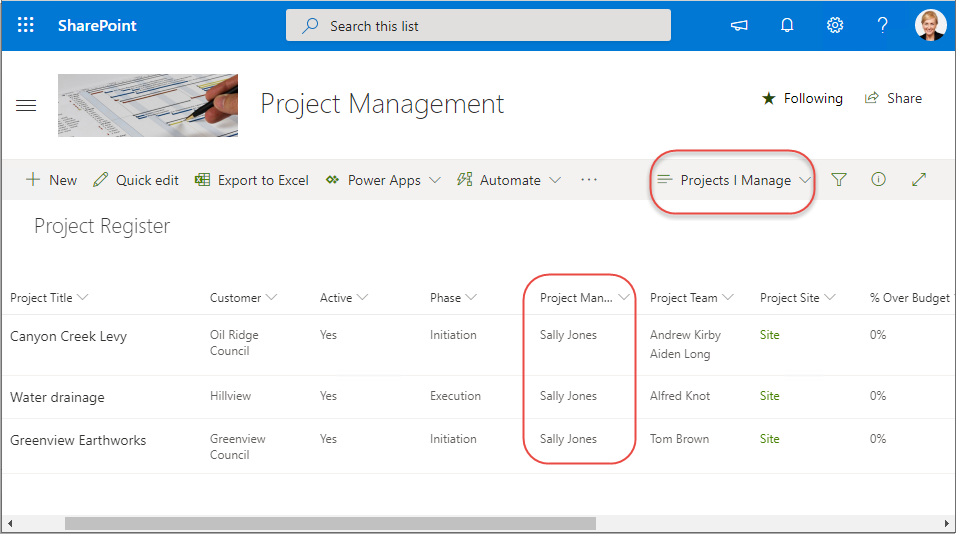Image resolution: width=960 pixels, height=540 pixels.
Task: Open the Site link for Canyon Creek Levy
Action: click(769, 335)
